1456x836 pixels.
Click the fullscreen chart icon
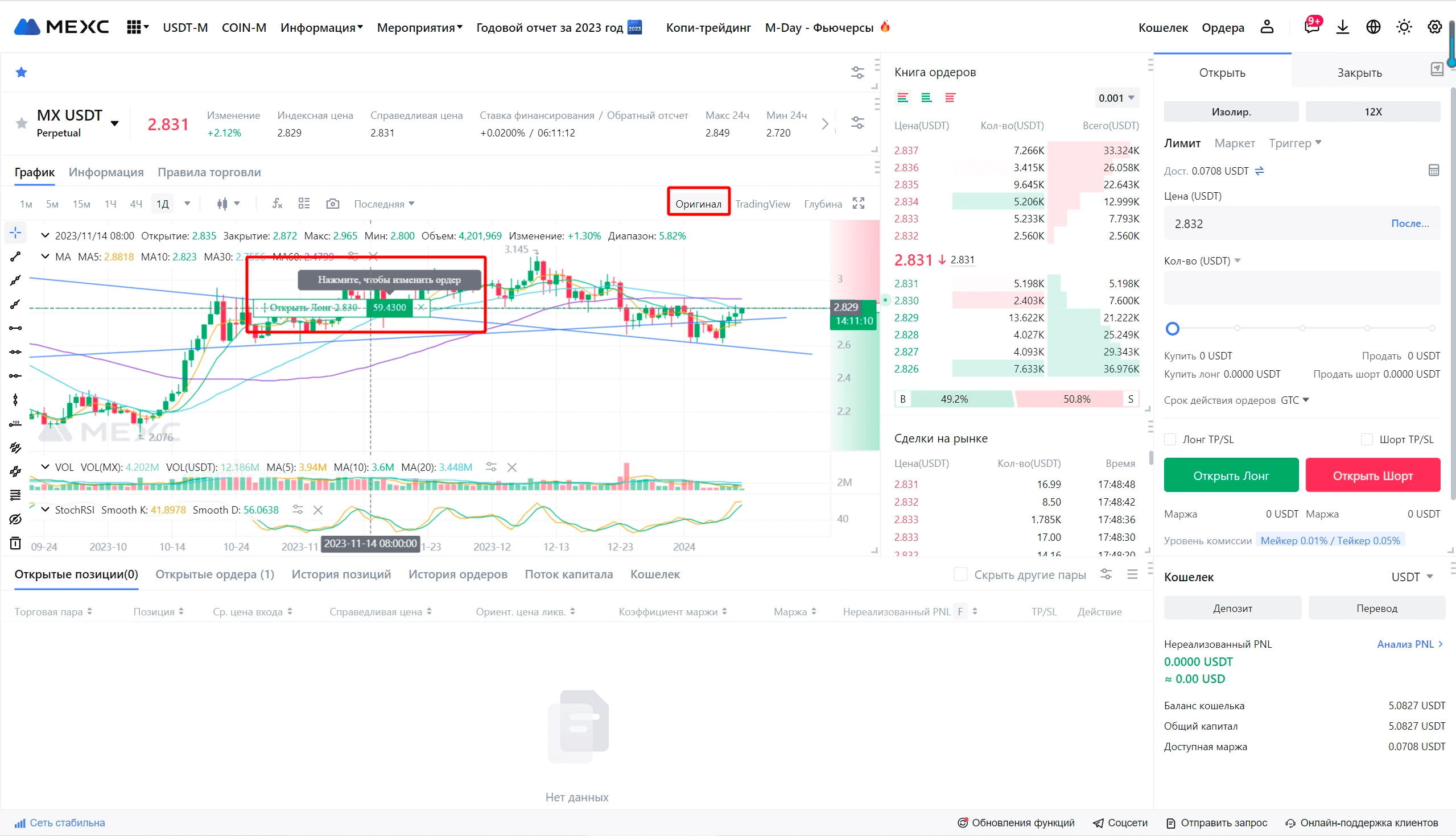click(x=859, y=203)
